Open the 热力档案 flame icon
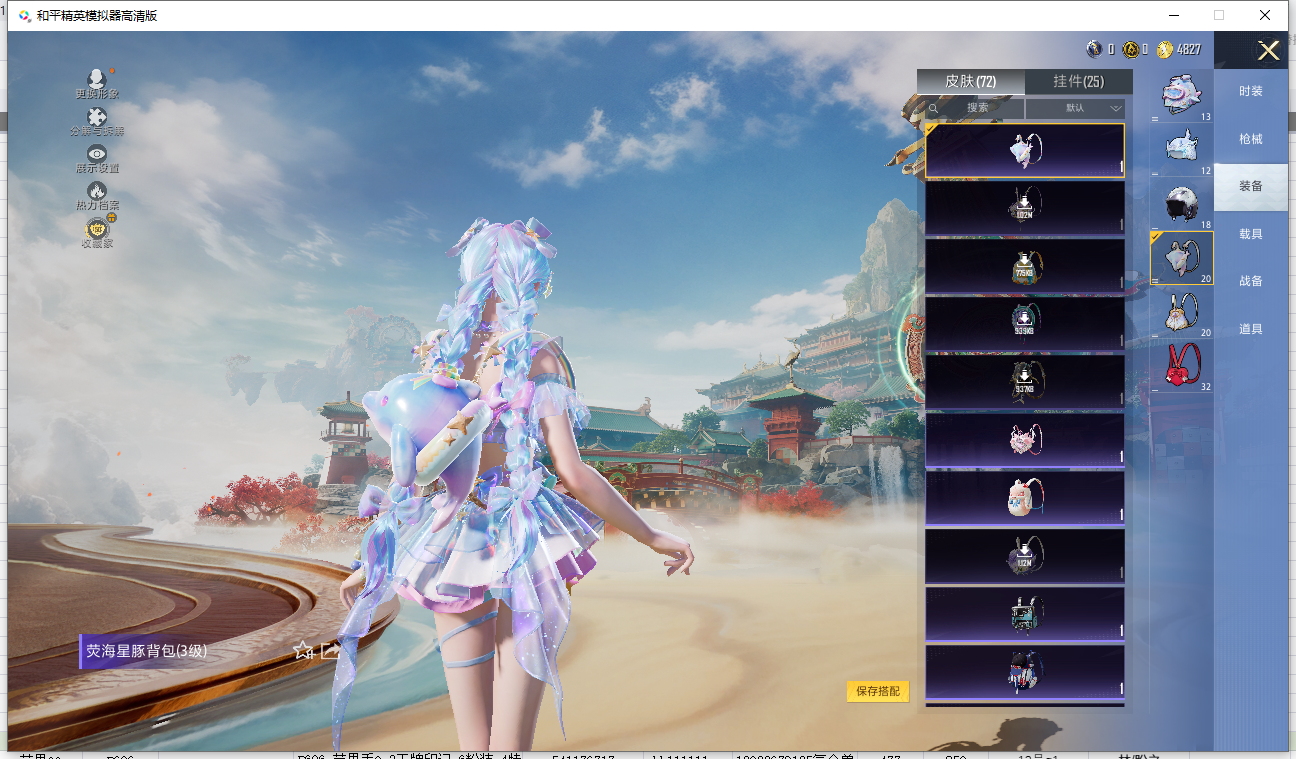The image size is (1296, 759). (x=97, y=190)
